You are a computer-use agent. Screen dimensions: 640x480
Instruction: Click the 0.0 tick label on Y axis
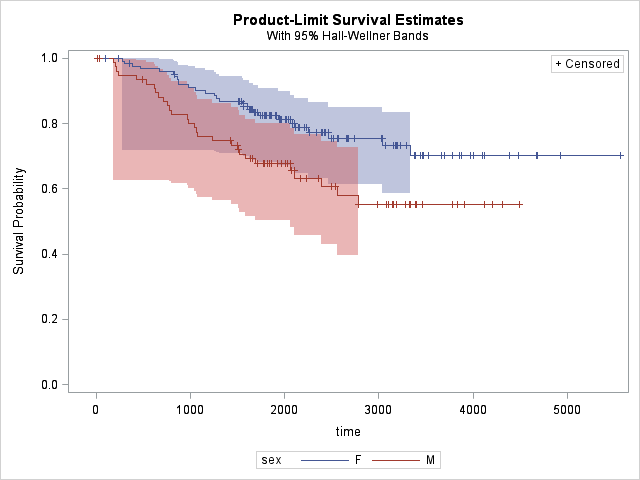pyautogui.click(x=48, y=385)
